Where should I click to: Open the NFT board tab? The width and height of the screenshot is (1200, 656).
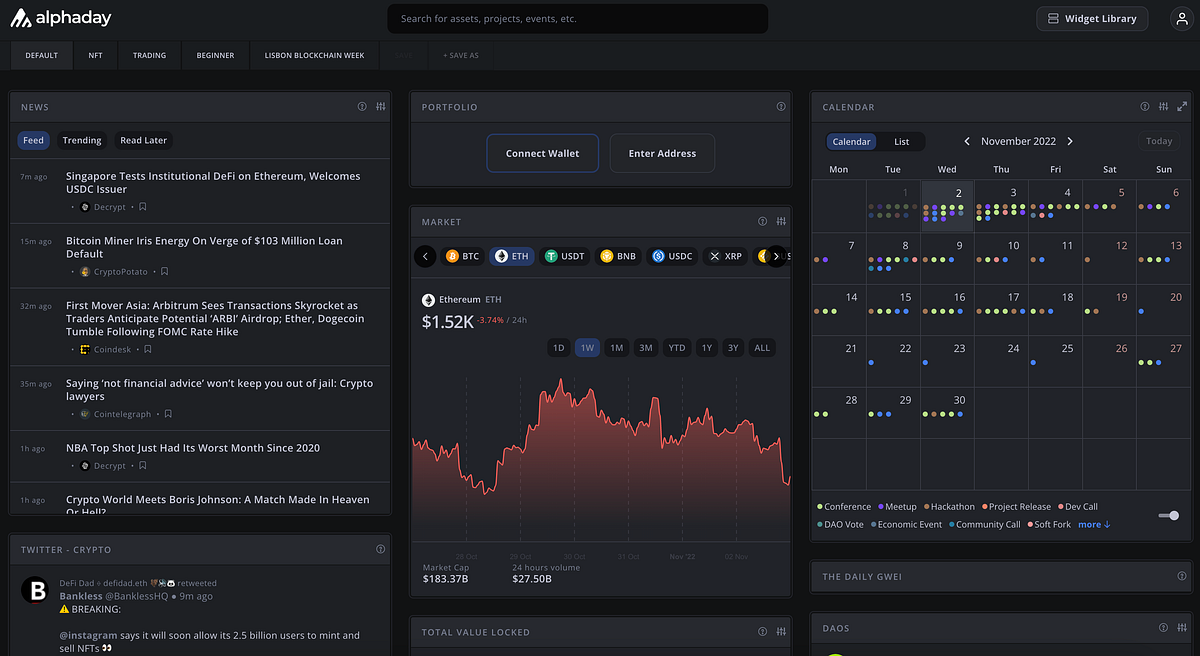point(95,55)
